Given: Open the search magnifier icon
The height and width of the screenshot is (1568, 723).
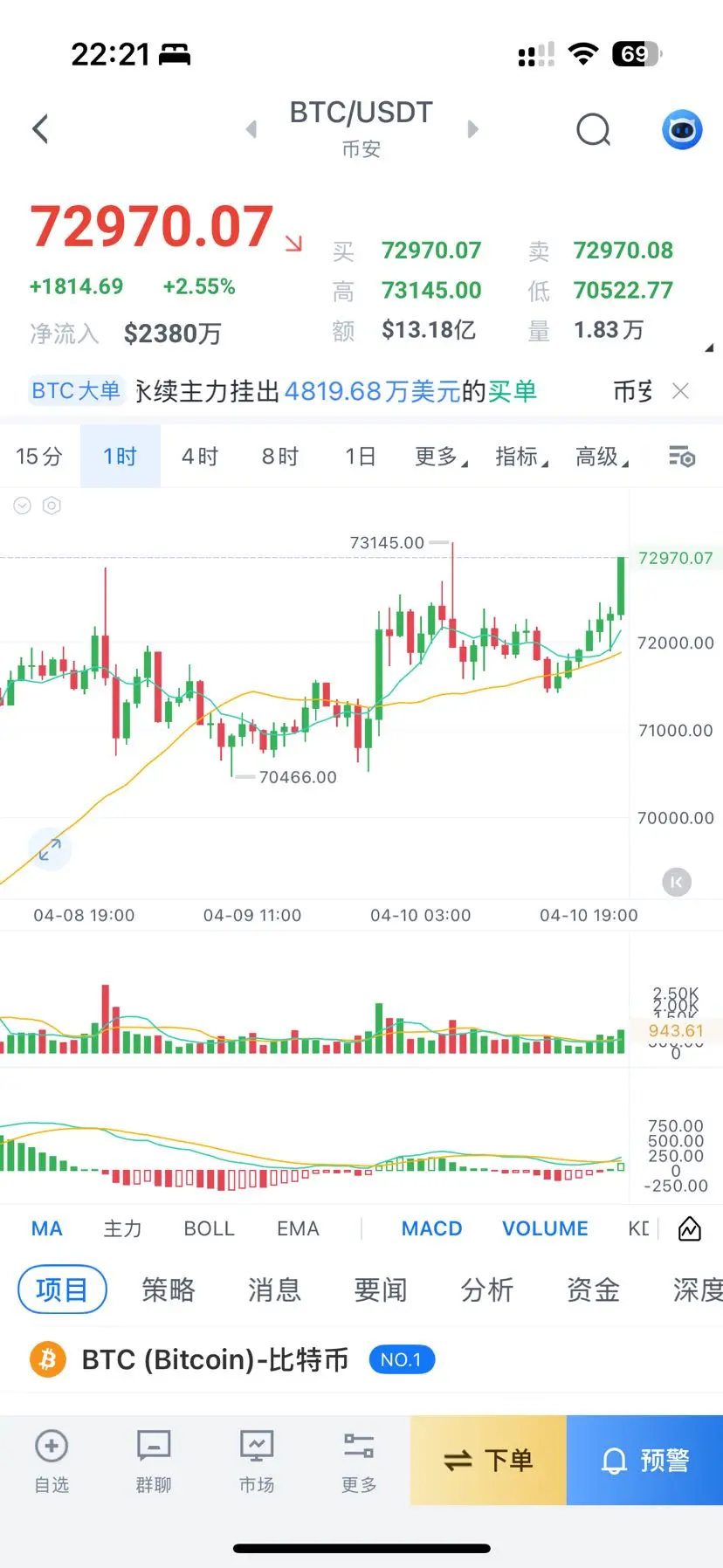Looking at the screenshot, I should (x=594, y=130).
